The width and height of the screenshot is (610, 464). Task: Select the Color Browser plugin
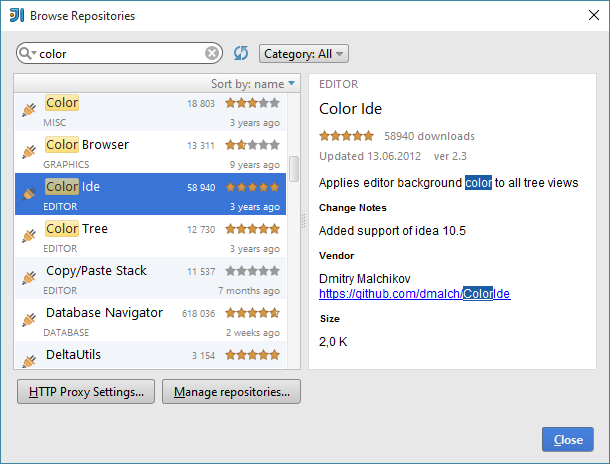(150, 152)
